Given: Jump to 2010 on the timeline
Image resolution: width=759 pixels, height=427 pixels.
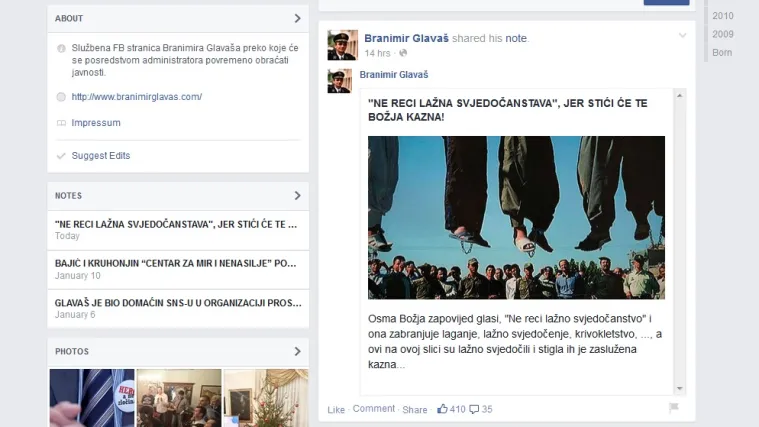Looking at the screenshot, I should pos(723,16).
